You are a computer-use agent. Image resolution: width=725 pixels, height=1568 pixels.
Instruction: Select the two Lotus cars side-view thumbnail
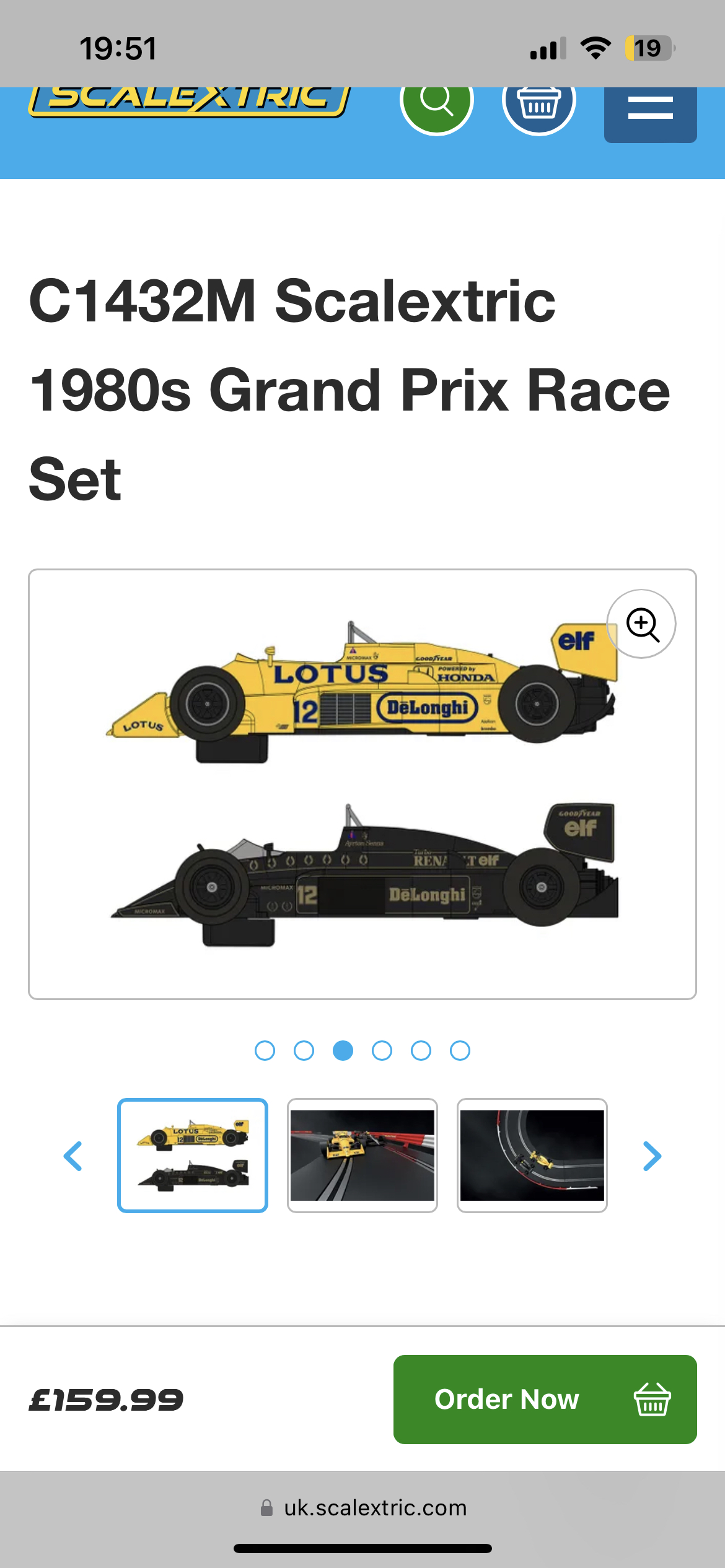tap(193, 1156)
